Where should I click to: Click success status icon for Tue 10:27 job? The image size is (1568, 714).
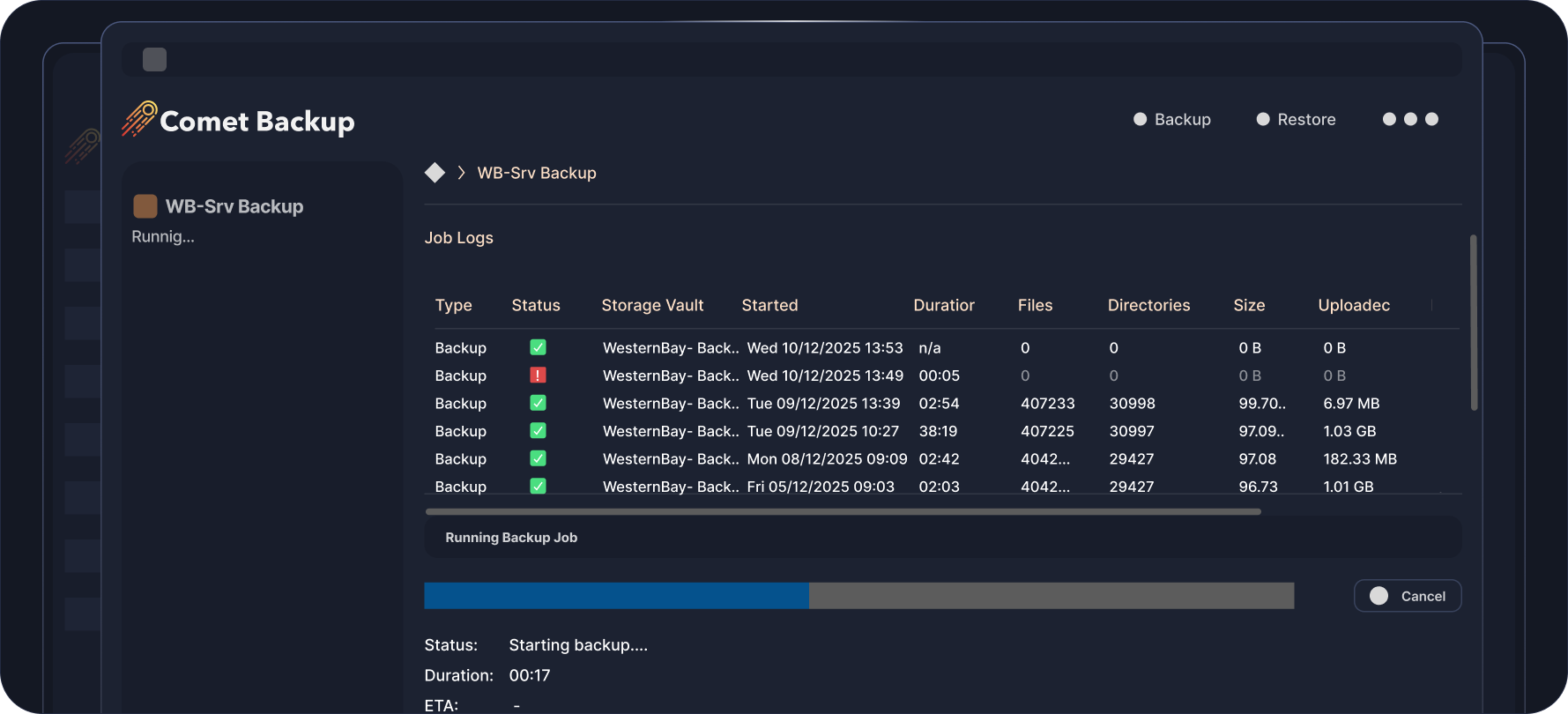538,430
